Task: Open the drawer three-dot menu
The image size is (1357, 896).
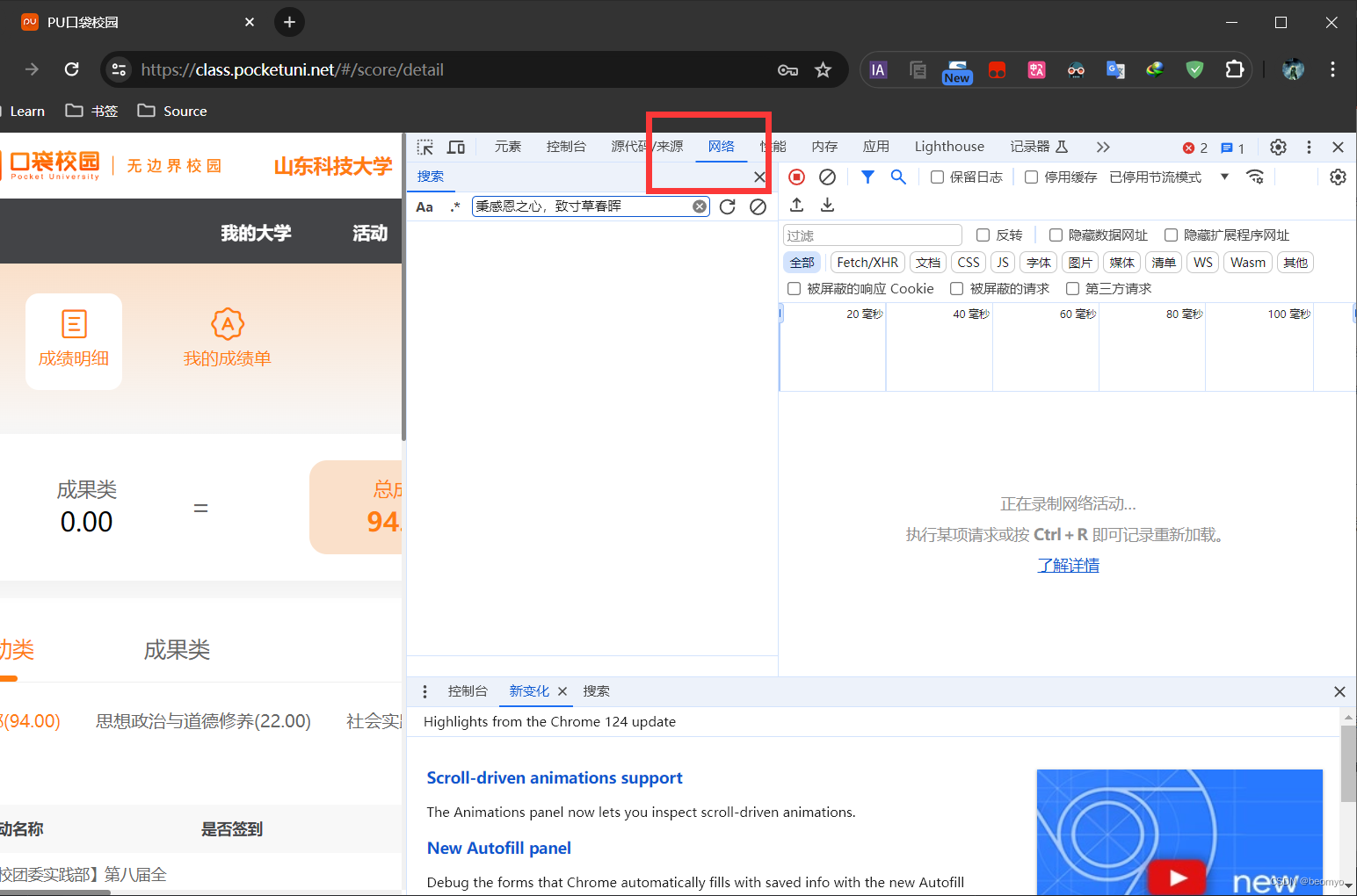Action: pyautogui.click(x=425, y=691)
